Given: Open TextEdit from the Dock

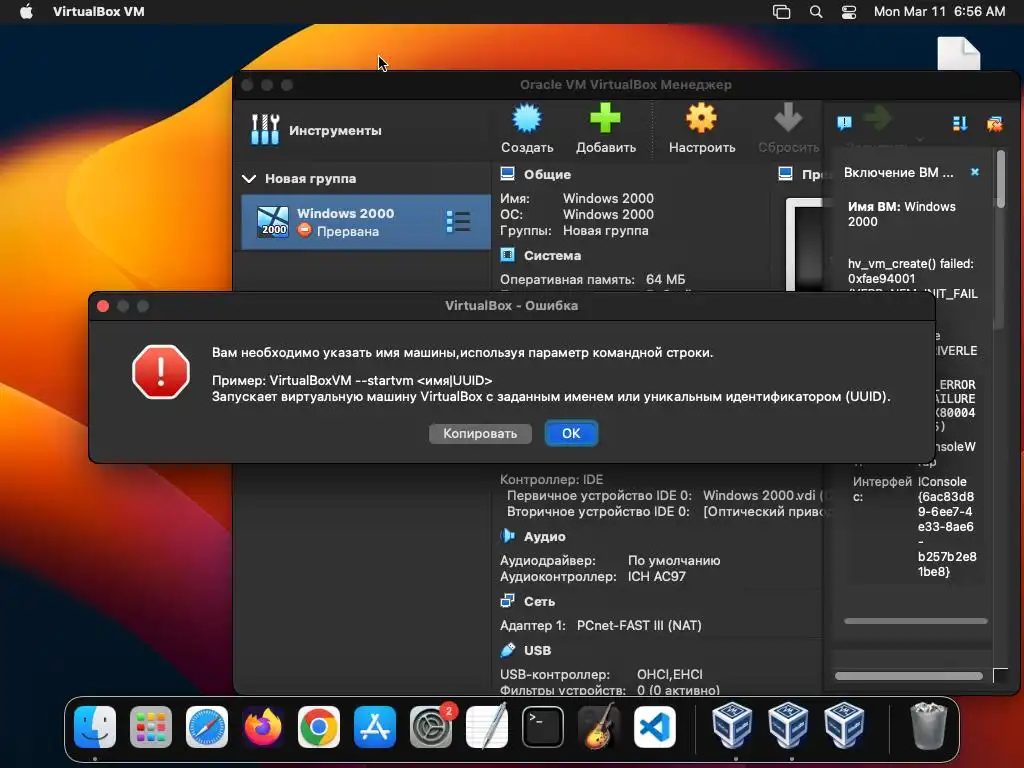Looking at the screenshot, I should point(487,727).
